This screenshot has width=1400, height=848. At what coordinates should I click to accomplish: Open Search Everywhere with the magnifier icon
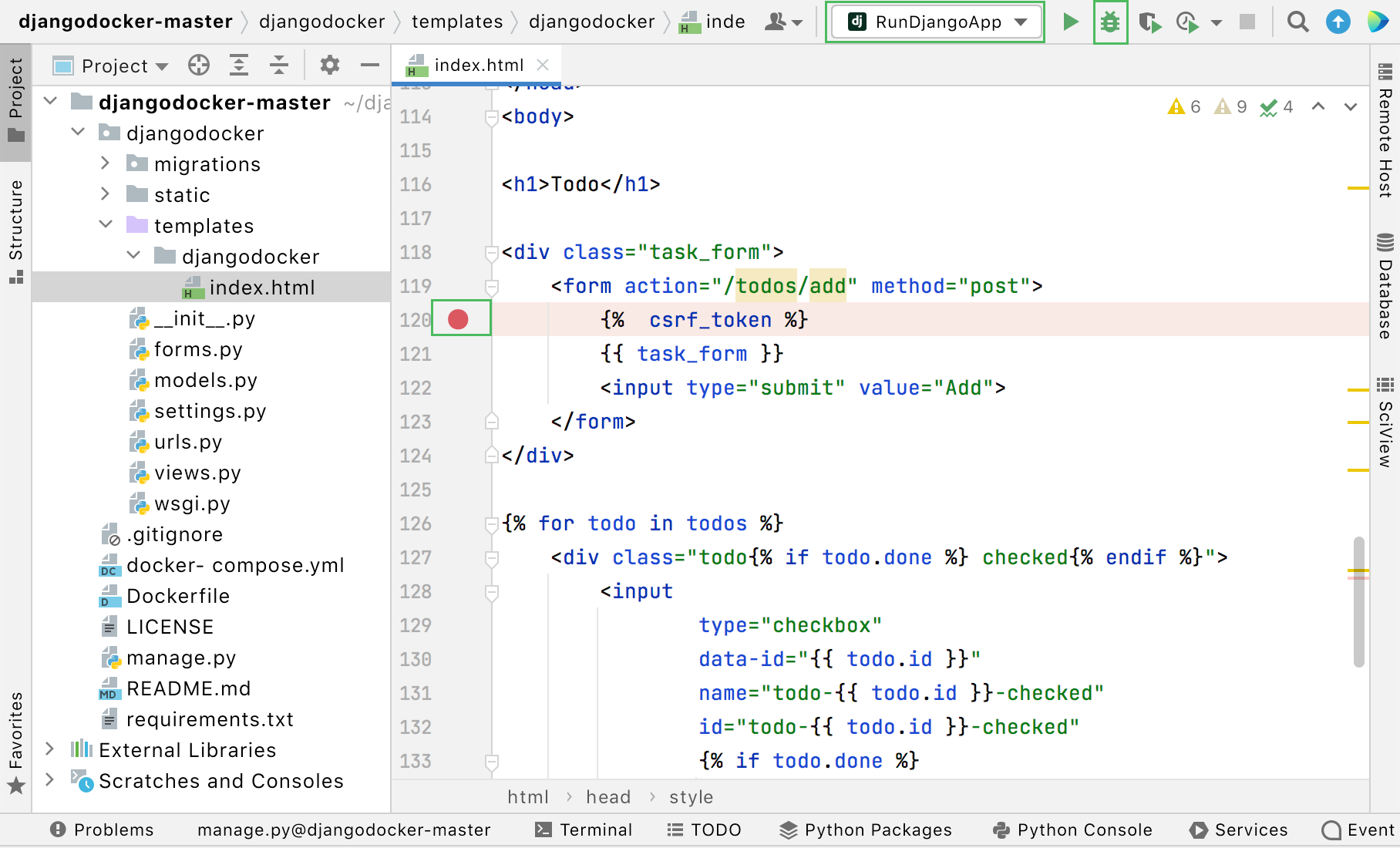[1298, 22]
